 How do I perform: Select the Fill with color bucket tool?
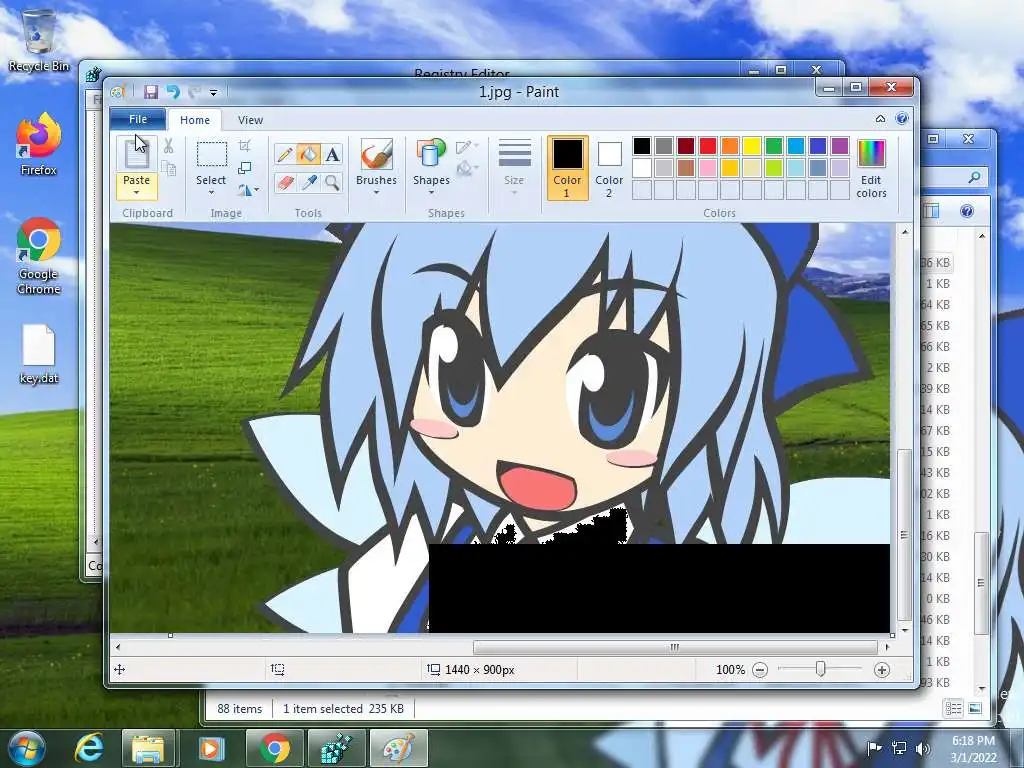coord(308,155)
